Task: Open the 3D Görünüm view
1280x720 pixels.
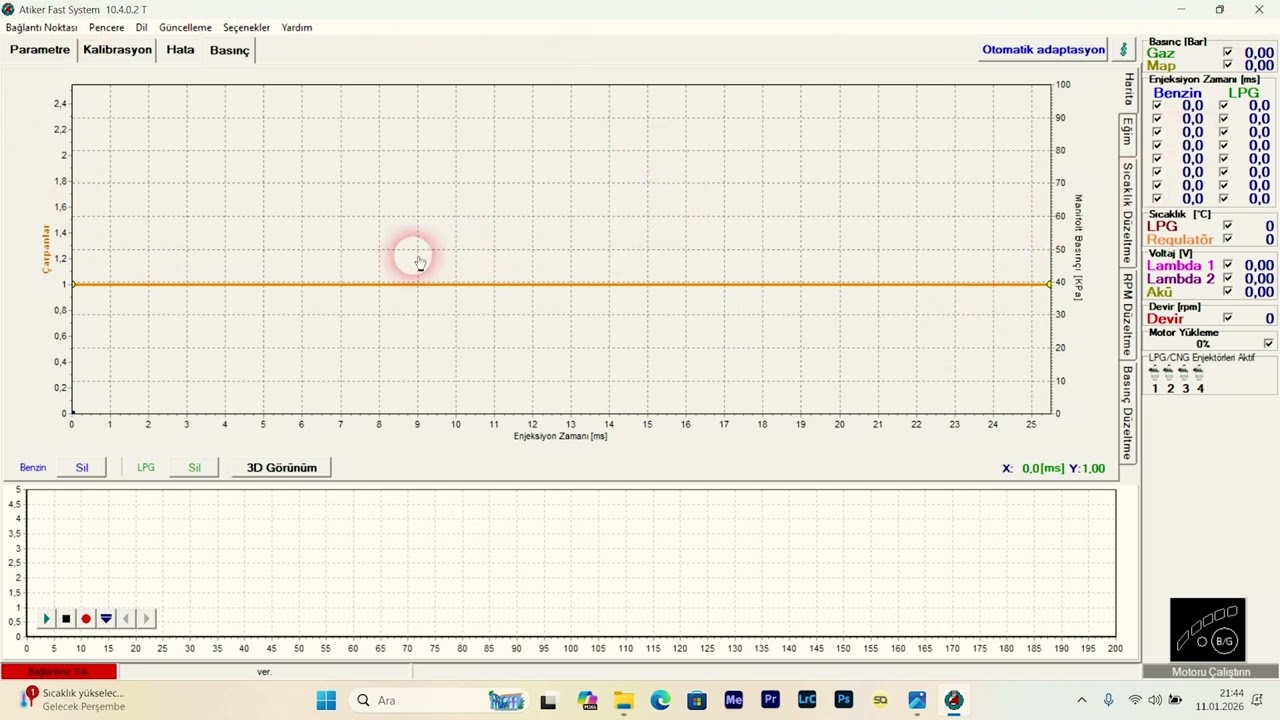Action: [x=282, y=468]
